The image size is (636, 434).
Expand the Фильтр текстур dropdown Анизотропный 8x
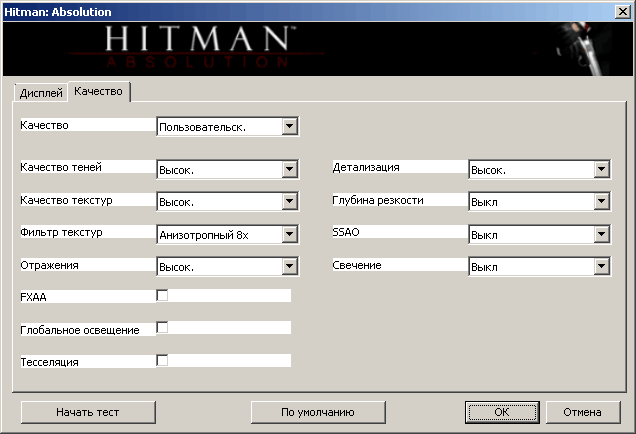click(228, 234)
